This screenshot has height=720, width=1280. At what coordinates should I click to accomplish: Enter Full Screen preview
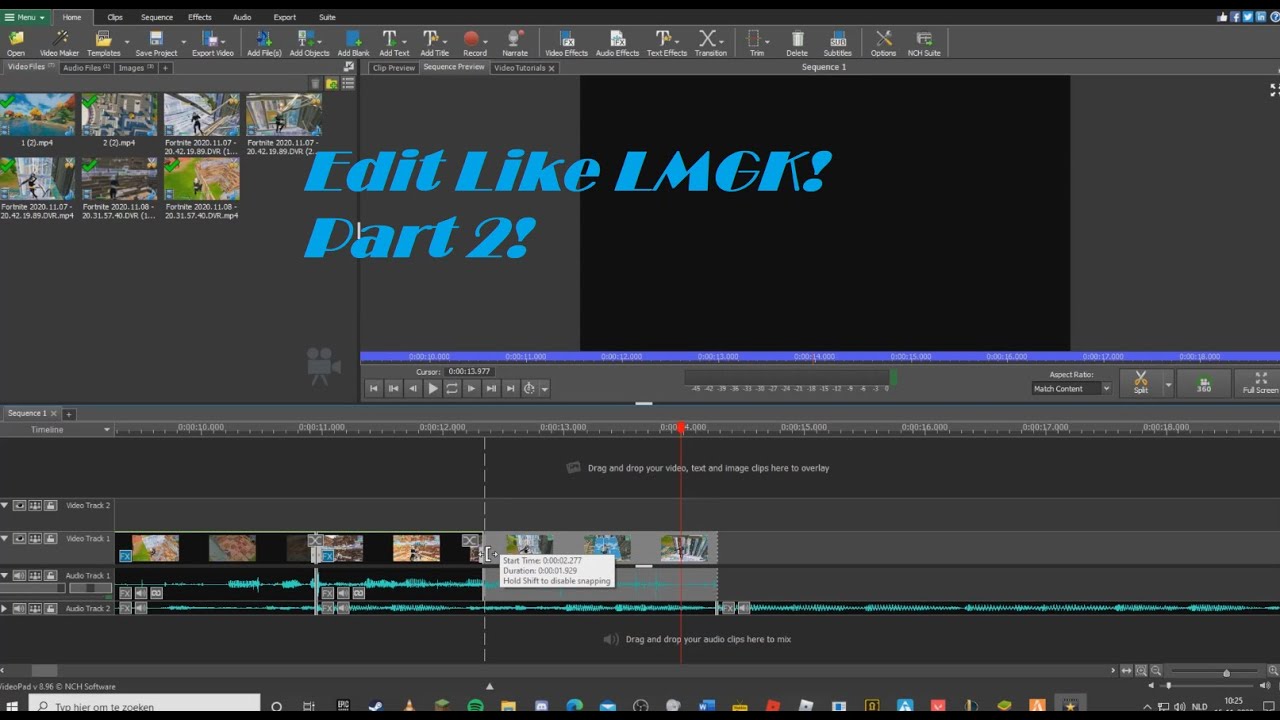1260,384
